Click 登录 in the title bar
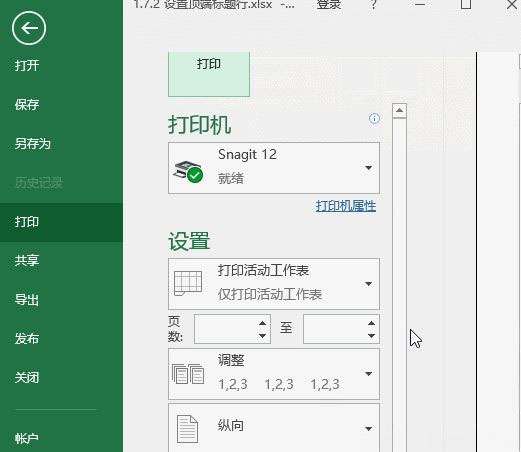This screenshot has height=452, width=521. (x=329, y=4)
